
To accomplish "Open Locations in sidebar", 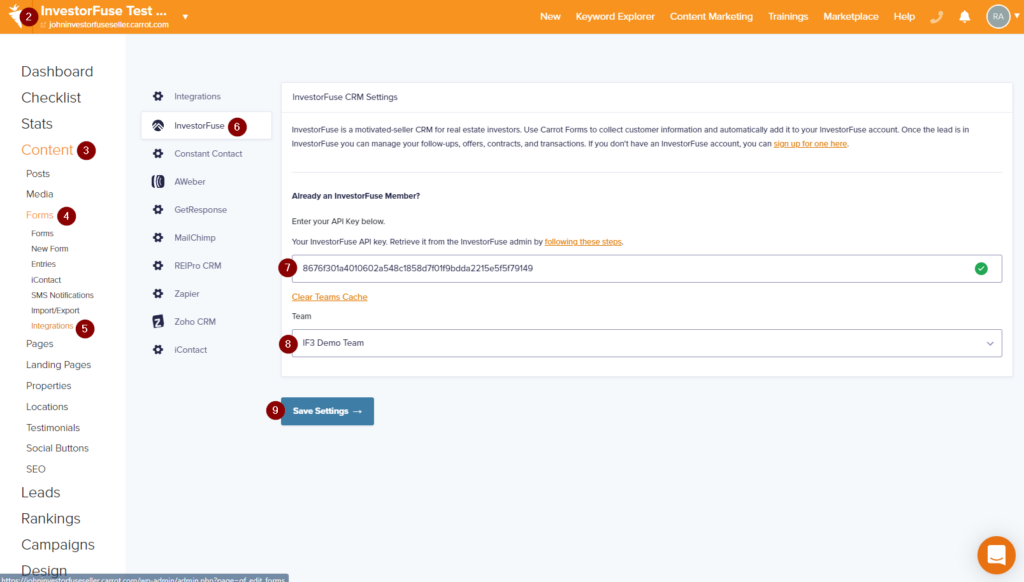I will click(47, 407).
